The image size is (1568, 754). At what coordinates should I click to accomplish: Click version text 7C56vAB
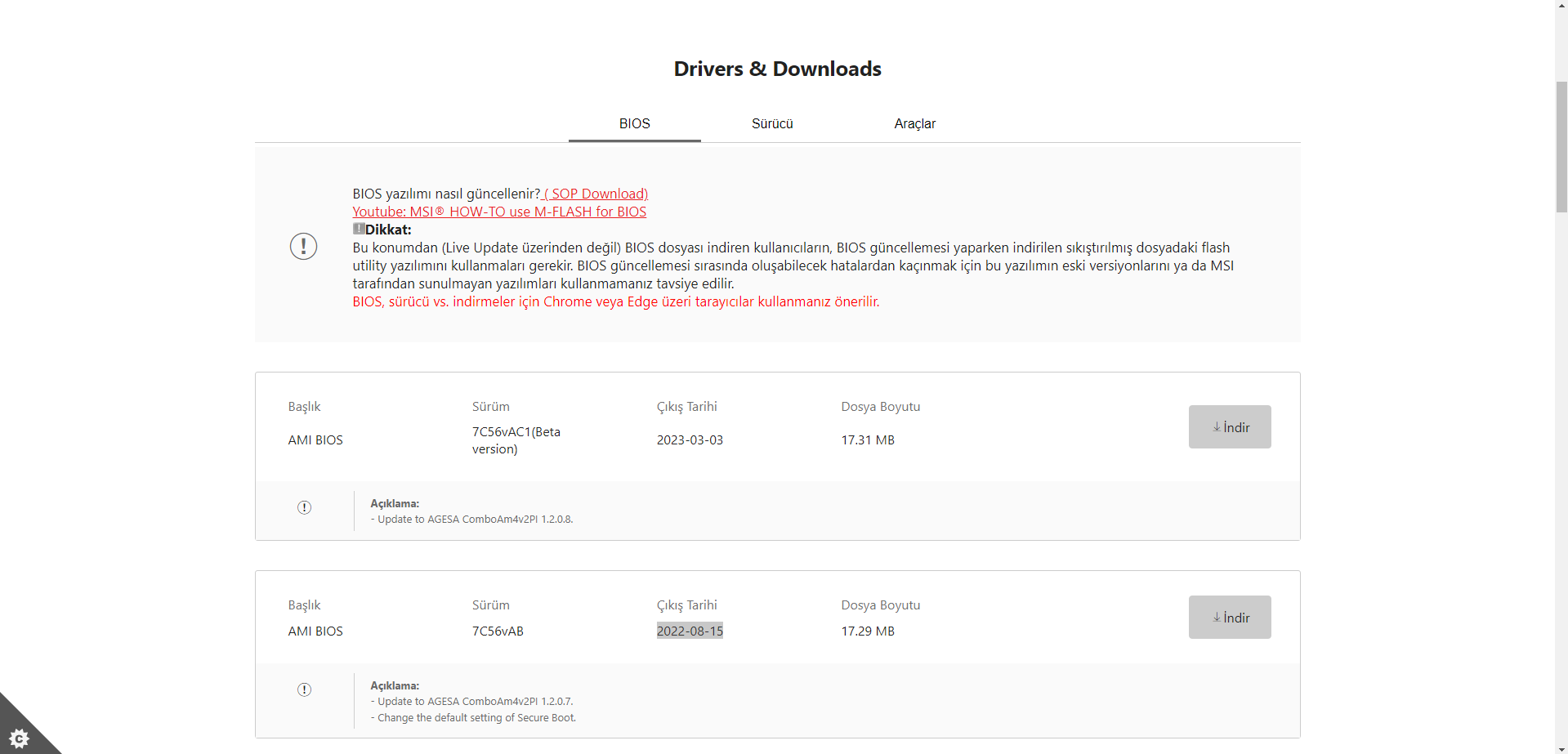tap(498, 631)
